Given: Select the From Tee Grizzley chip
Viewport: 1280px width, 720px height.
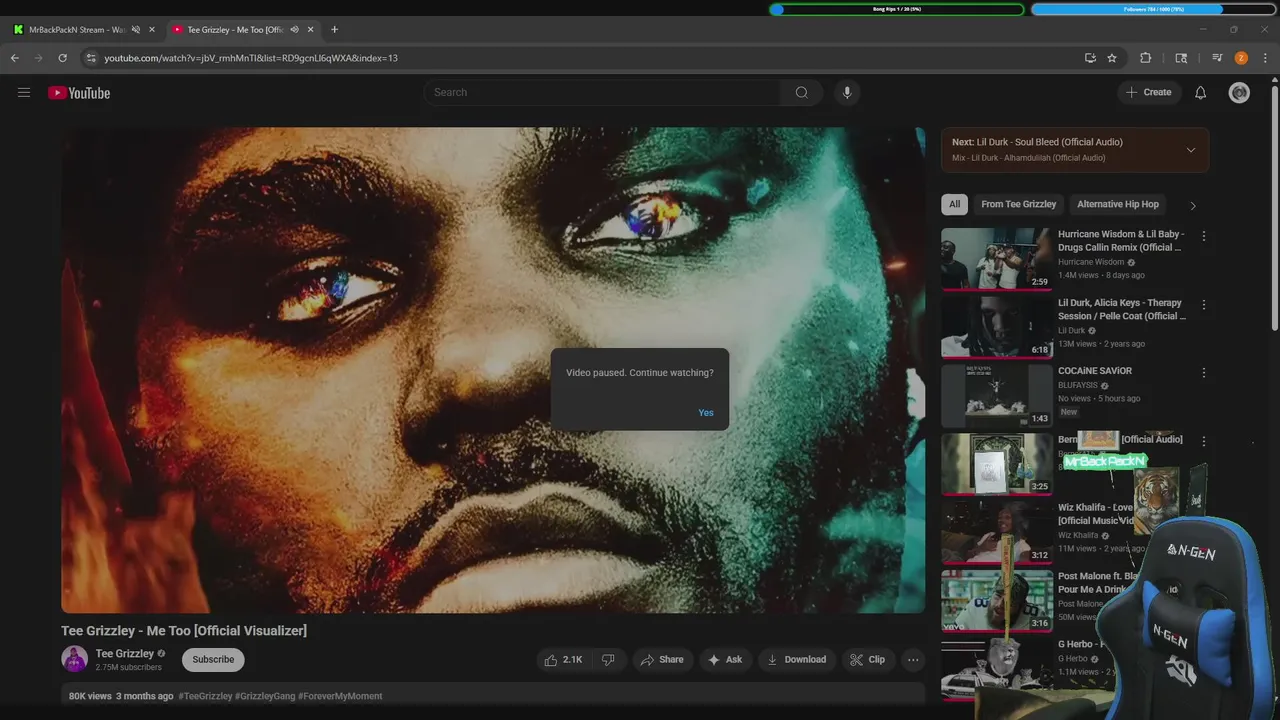Looking at the screenshot, I should point(1019,204).
